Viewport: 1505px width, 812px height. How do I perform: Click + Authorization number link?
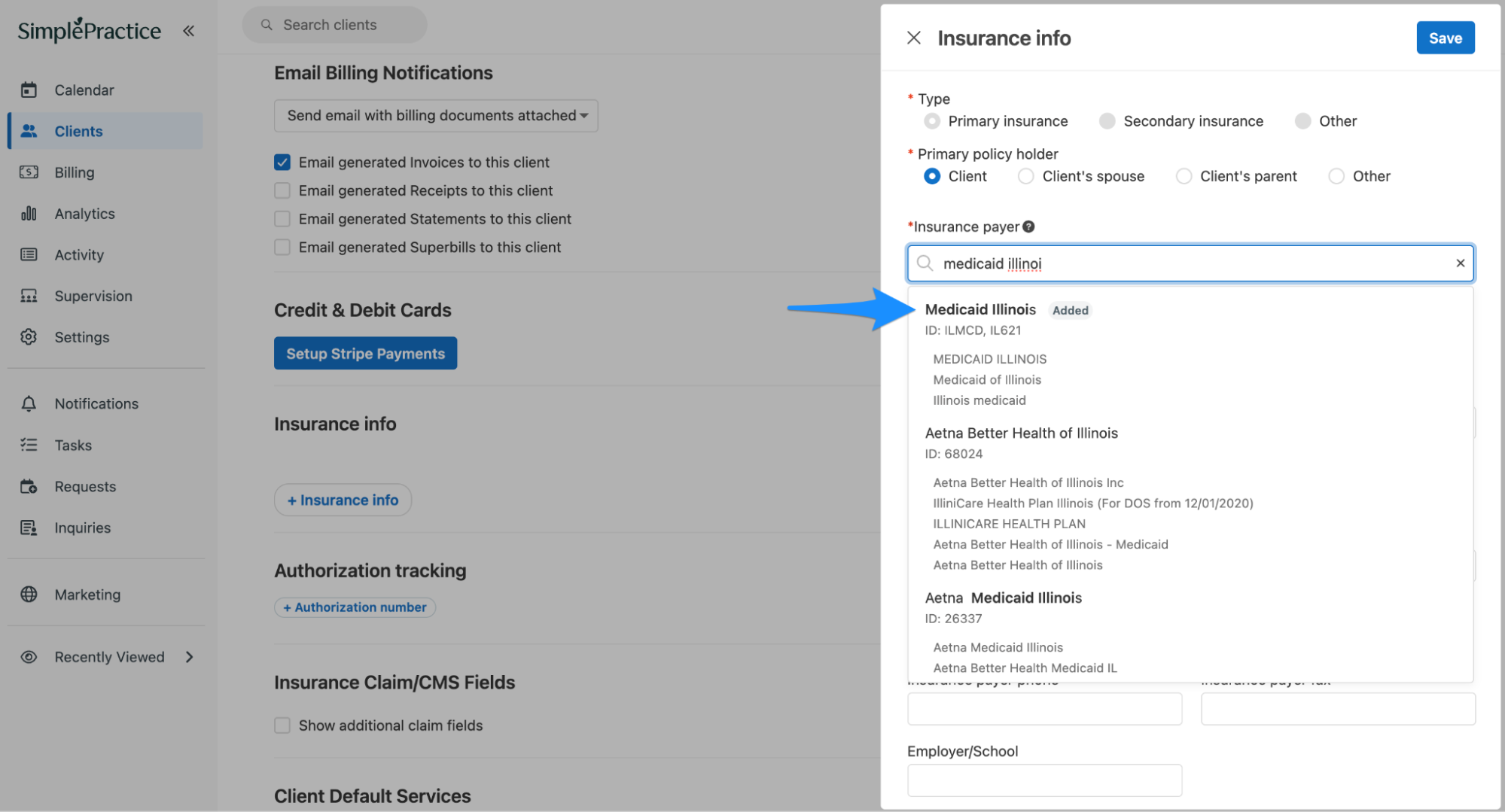click(x=355, y=607)
